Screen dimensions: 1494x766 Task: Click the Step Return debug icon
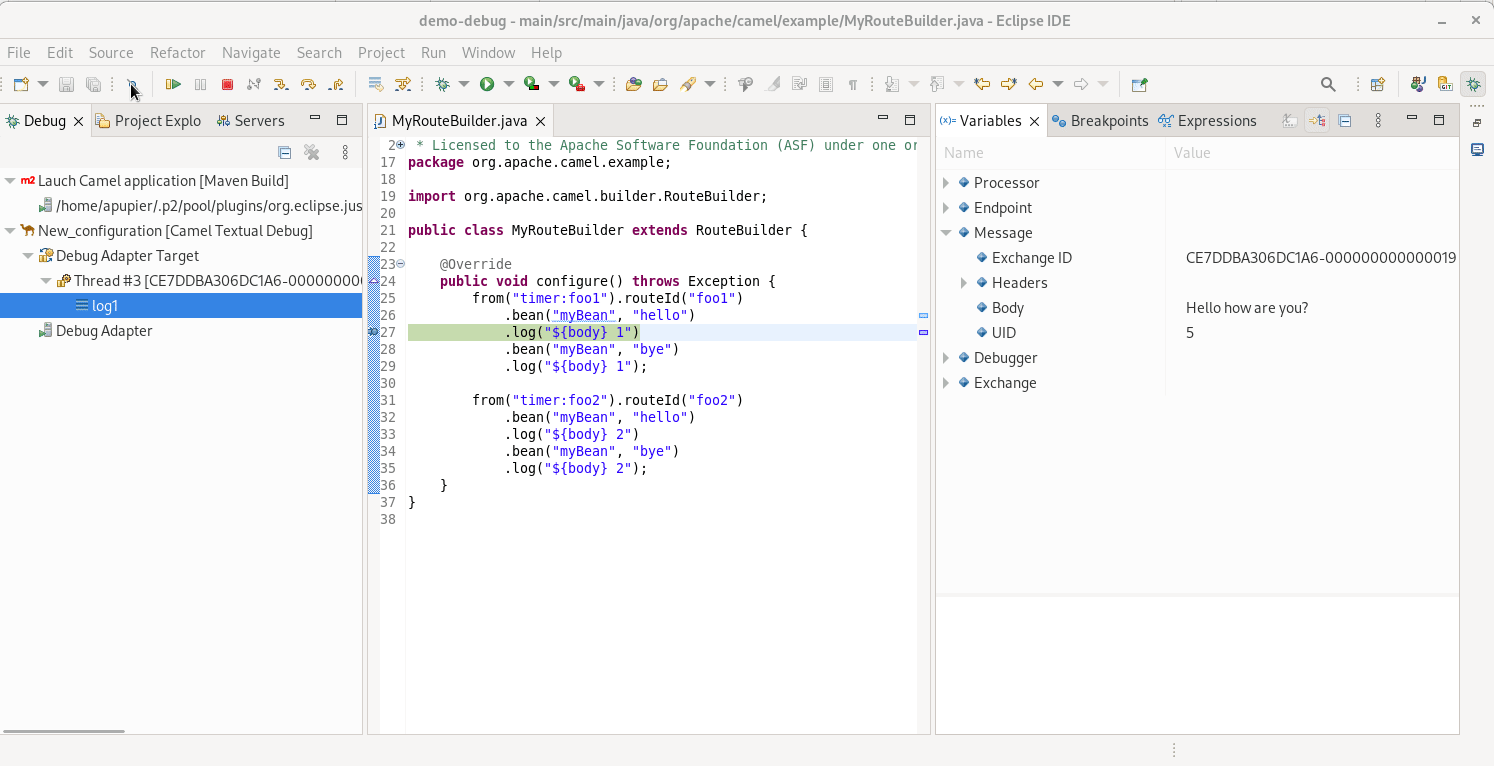click(x=335, y=84)
